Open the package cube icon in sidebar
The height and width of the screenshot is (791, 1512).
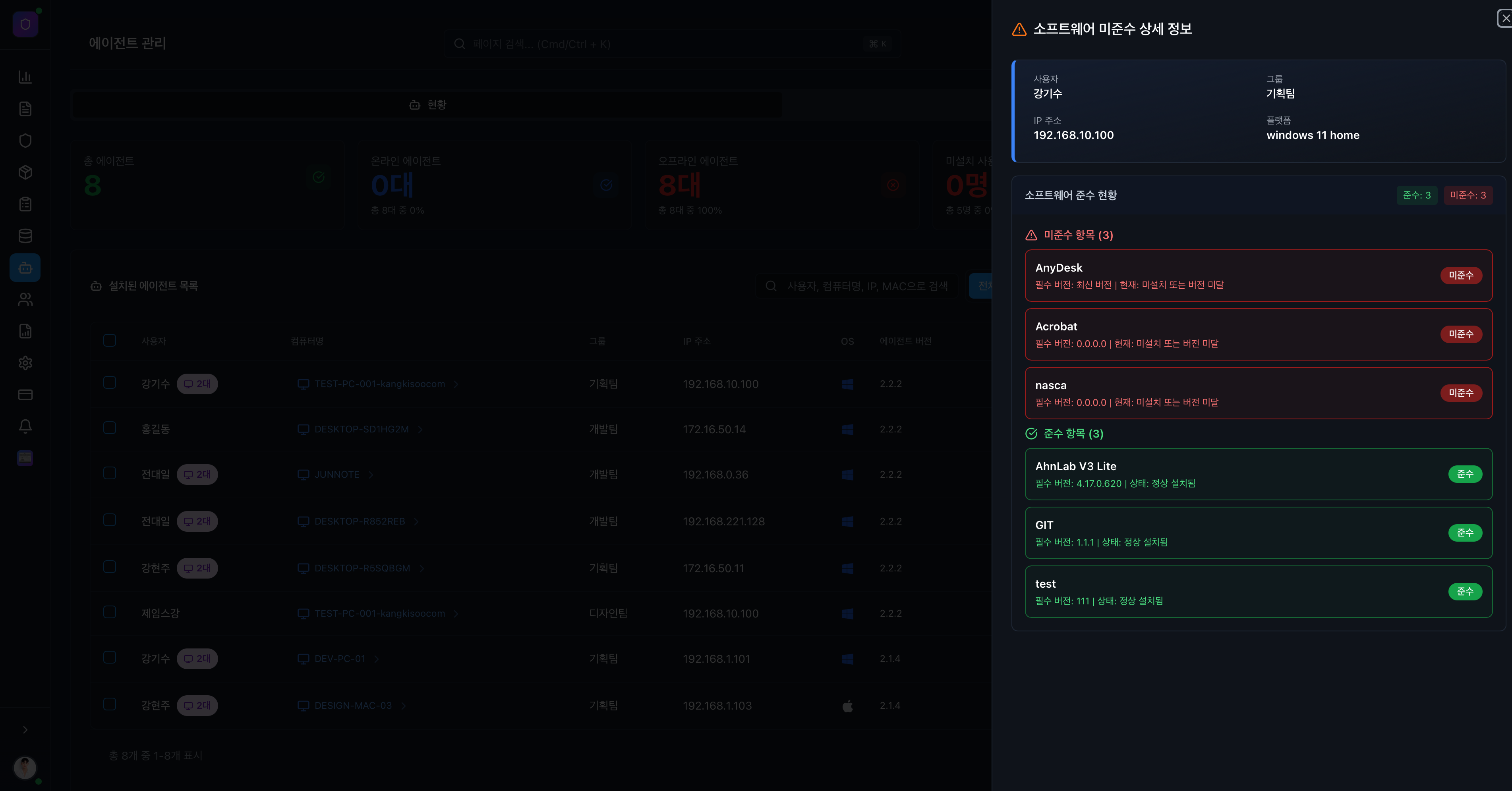pos(25,172)
